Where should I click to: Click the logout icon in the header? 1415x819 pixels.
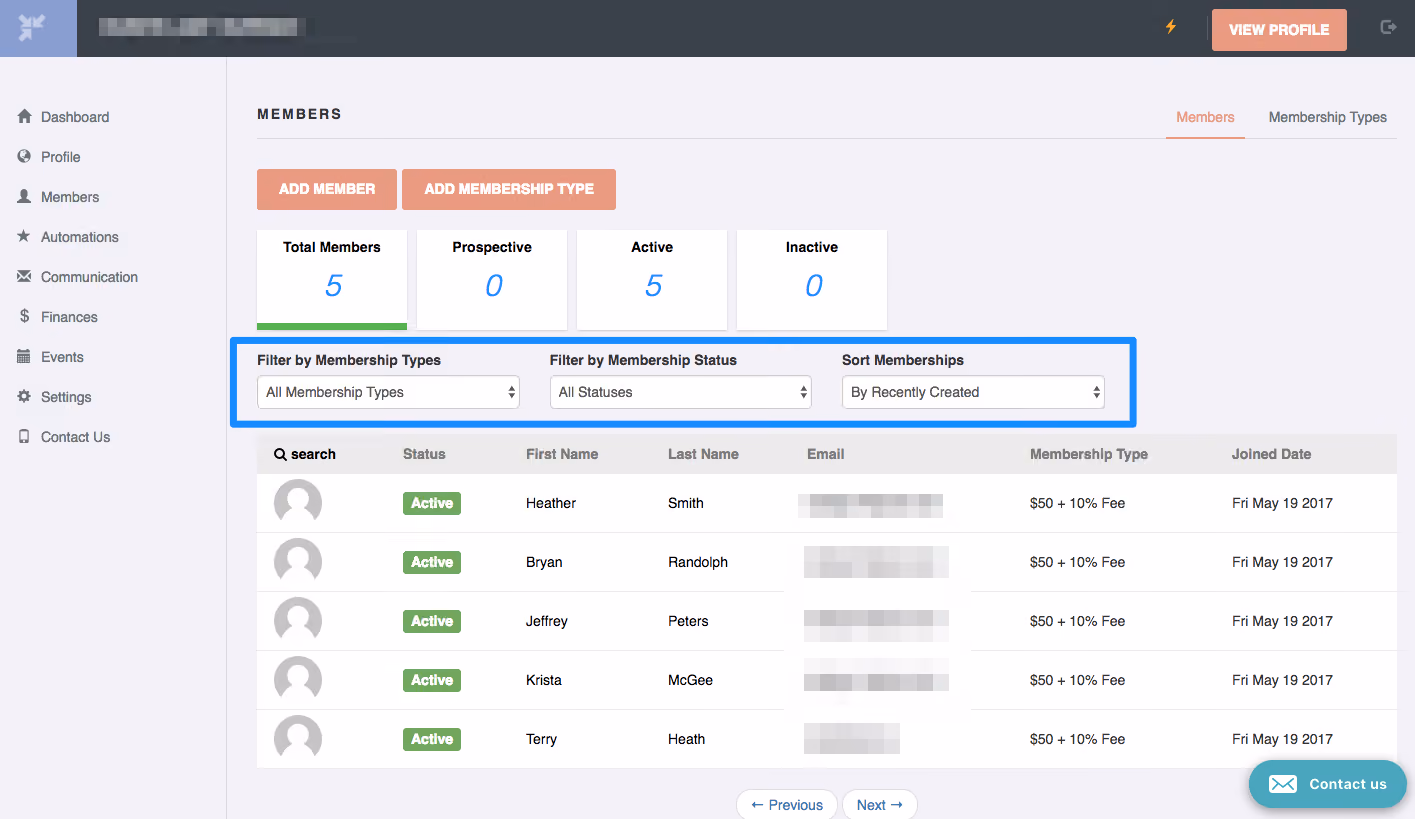click(x=1388, y=27)
